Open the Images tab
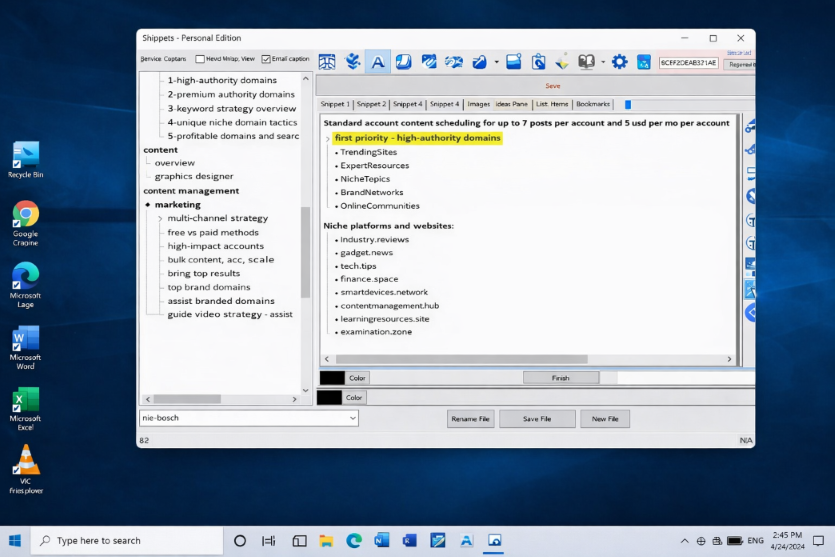The image size is (835, 557). point(478,104)
